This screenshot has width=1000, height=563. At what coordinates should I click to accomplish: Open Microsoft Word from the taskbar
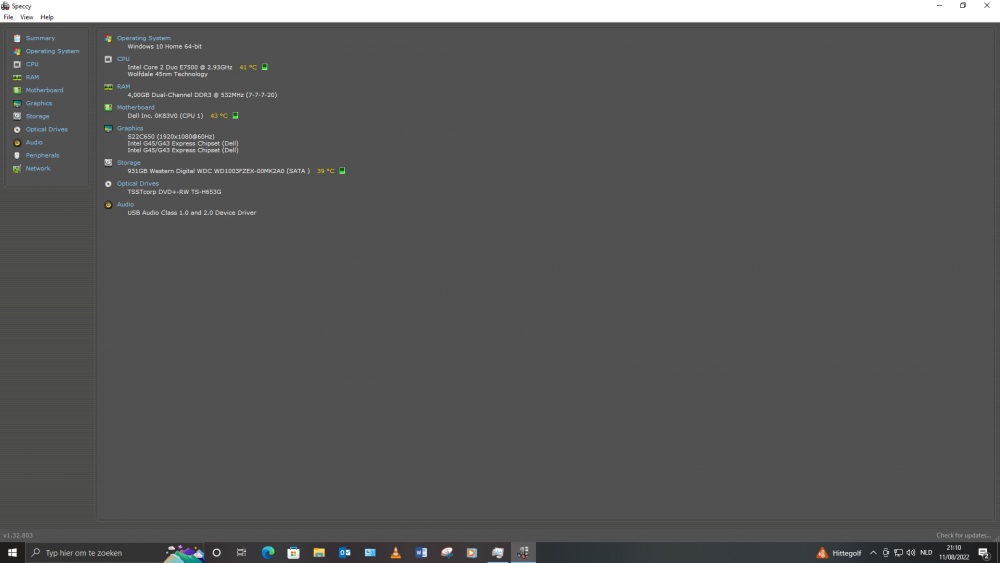click(x=421, y=553)
